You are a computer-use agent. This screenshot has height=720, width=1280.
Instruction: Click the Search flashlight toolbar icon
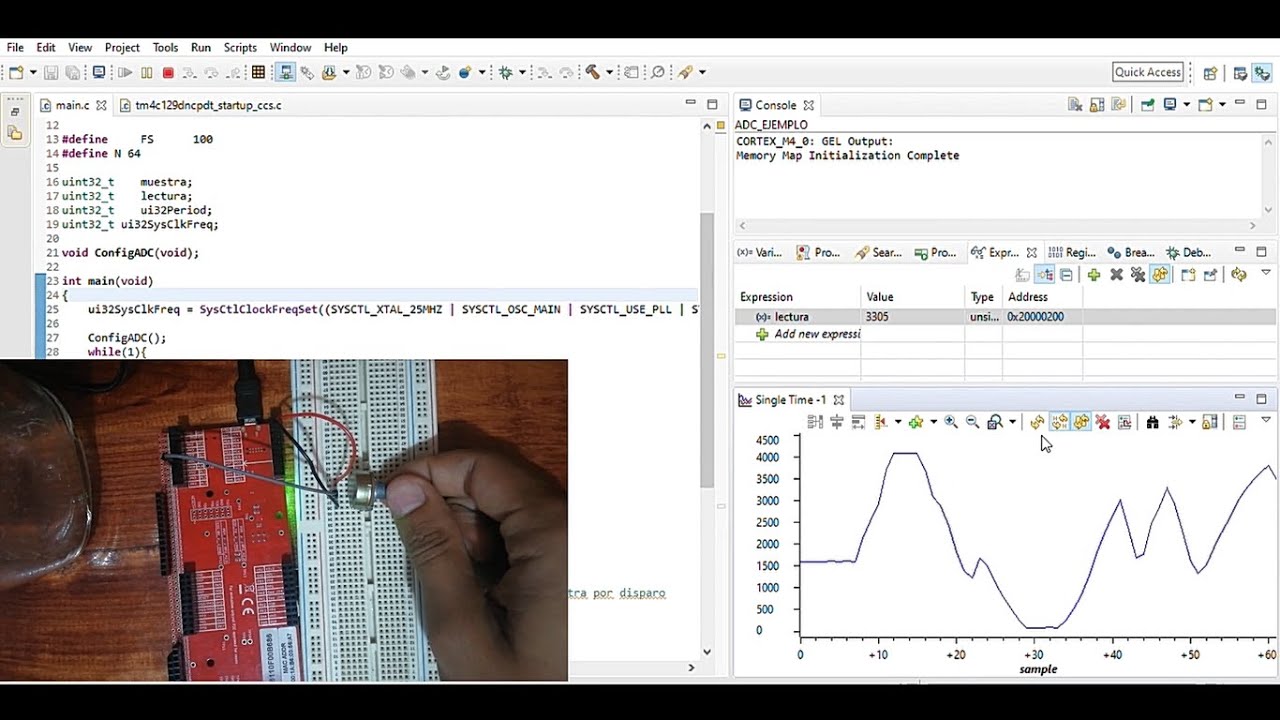click(685, 72)
